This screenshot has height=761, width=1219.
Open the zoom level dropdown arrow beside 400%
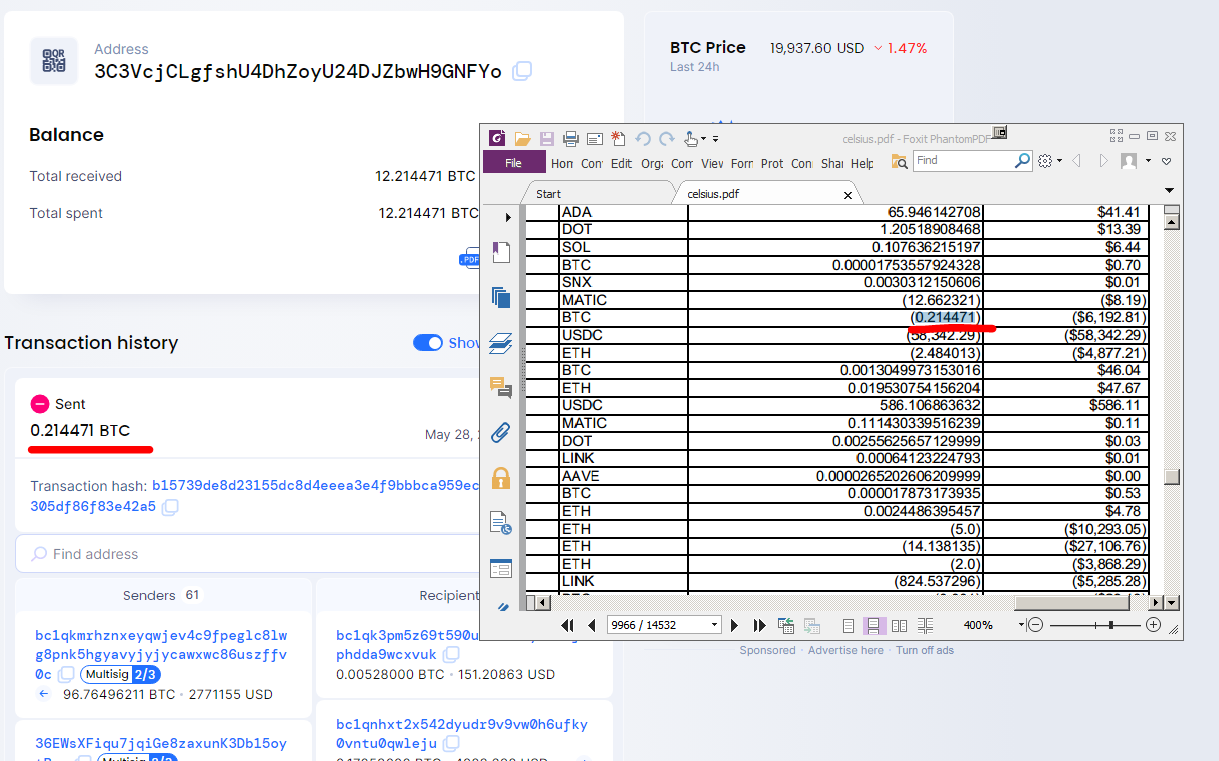[1021, 625]
